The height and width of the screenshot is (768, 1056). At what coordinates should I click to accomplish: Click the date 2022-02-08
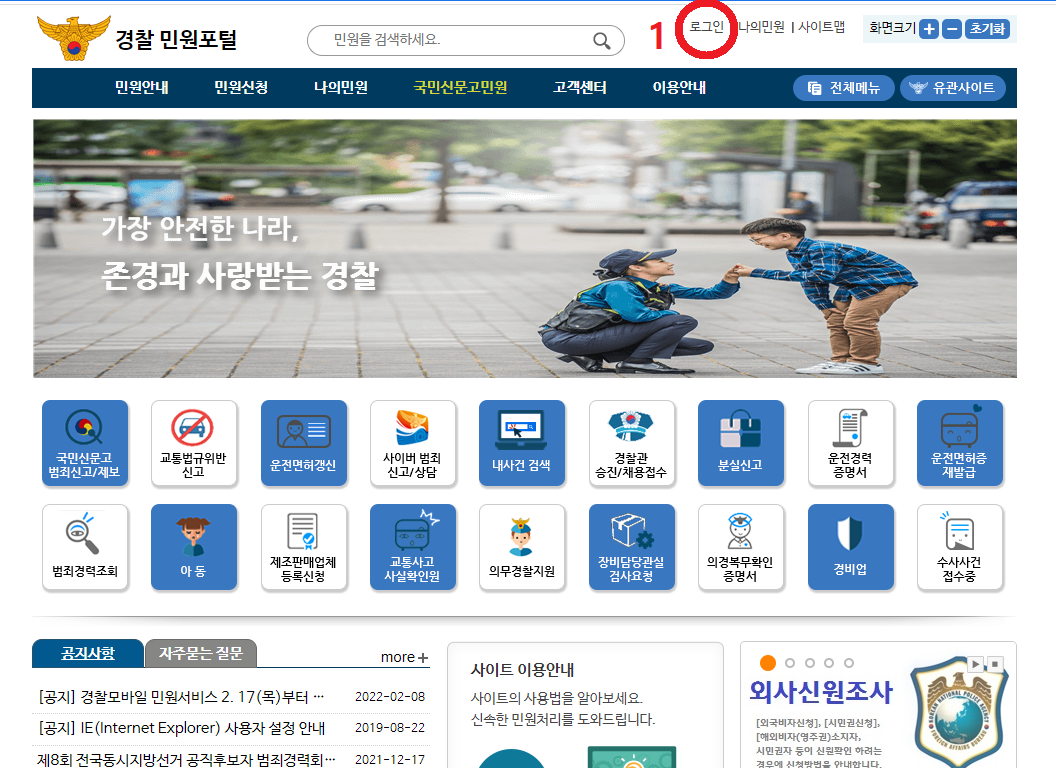pyautogui.click(x=390, y=697)
